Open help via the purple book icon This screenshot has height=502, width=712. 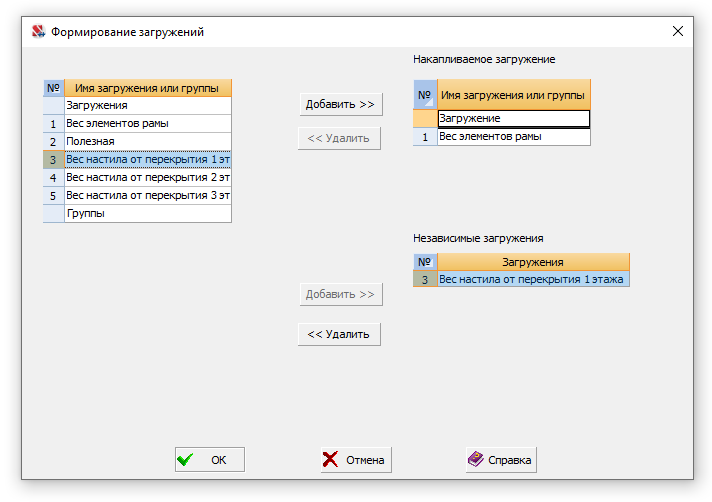(475, 459)
